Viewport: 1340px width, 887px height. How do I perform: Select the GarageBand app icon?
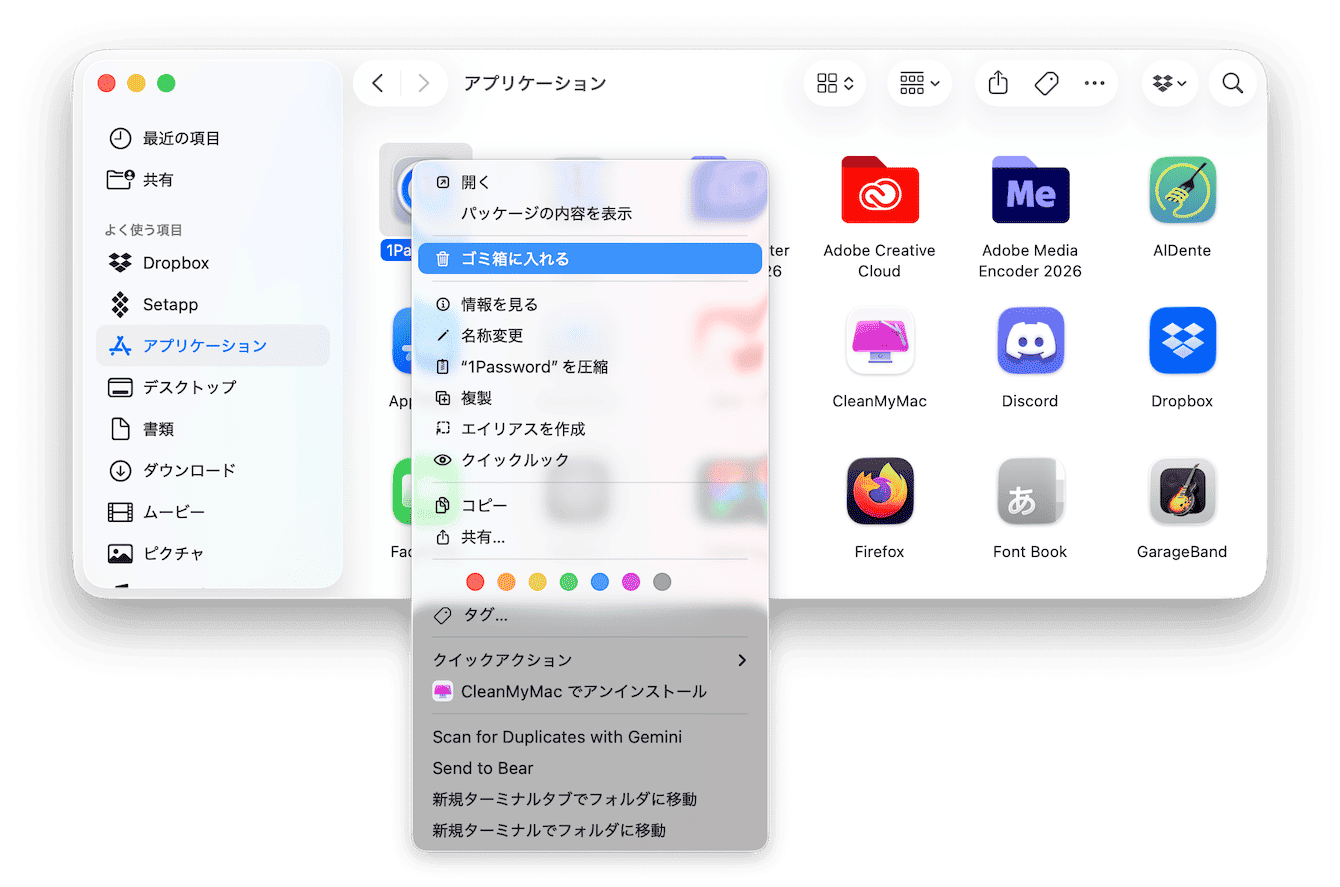click(x=1182, y=491)
